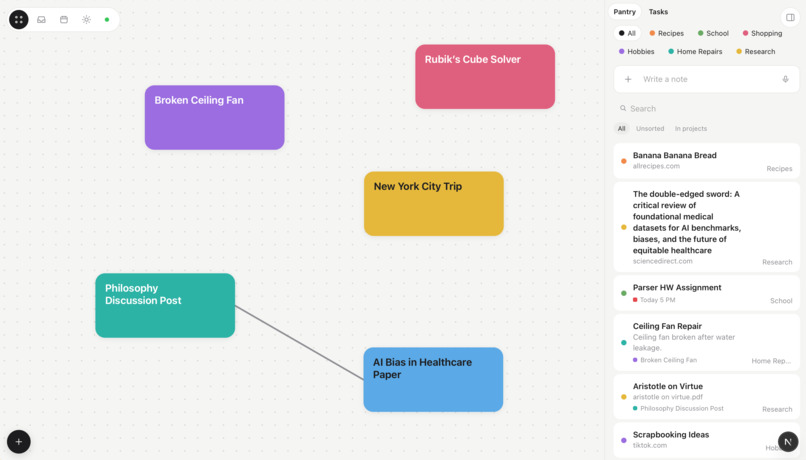Click the aristotle on virtue.pdf attachment
806x460 pixels.
tap(667, 397)
